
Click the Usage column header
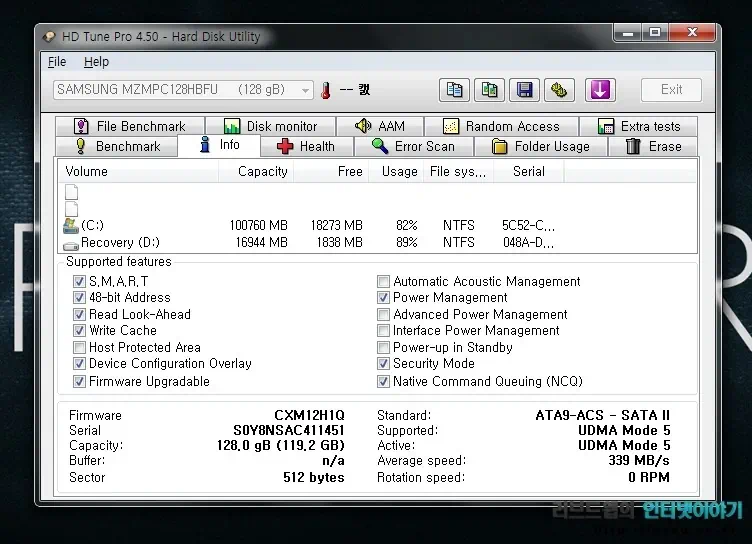(x=396, y=171)
